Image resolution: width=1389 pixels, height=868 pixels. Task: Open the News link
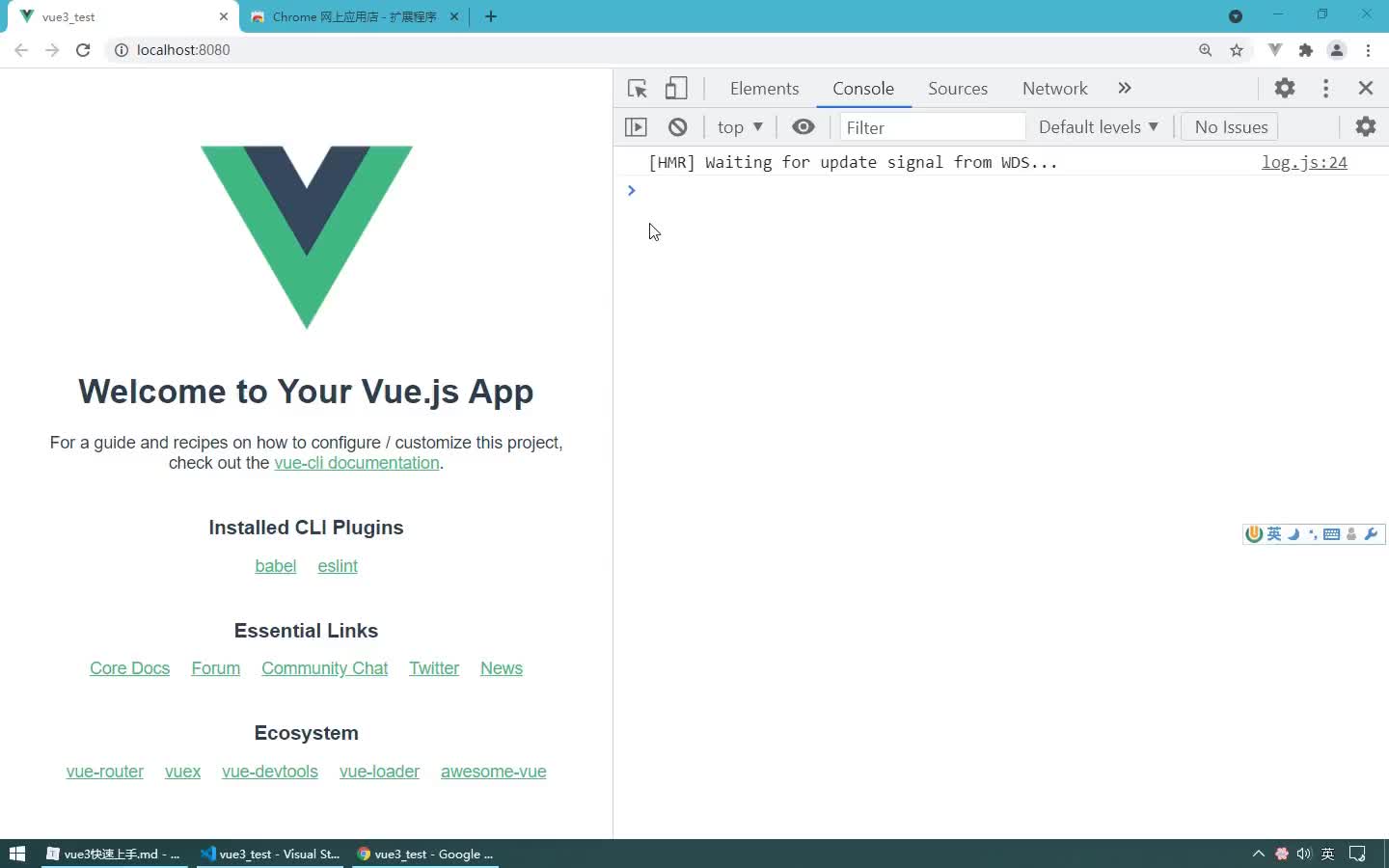[x=502, y=668]
